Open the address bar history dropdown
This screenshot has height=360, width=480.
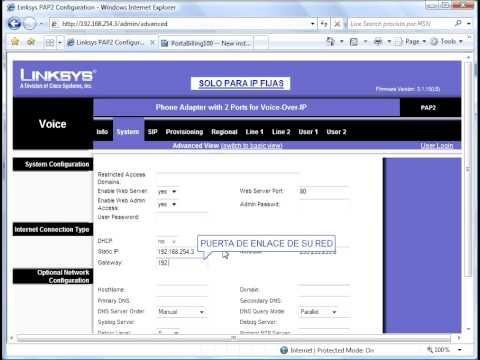(313, 24)
